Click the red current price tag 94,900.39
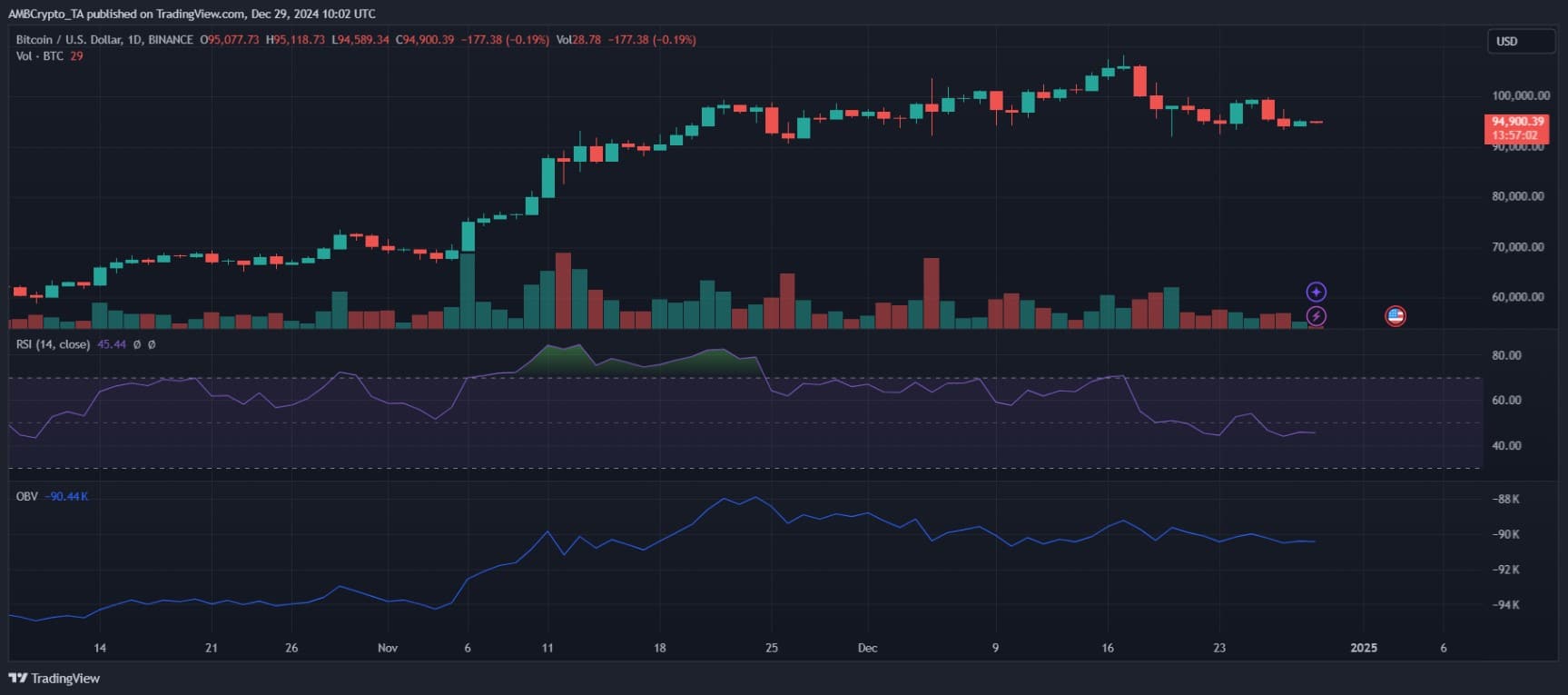Image resolution: width=1568 pixels, height=695 pixels. [1517, 121]
